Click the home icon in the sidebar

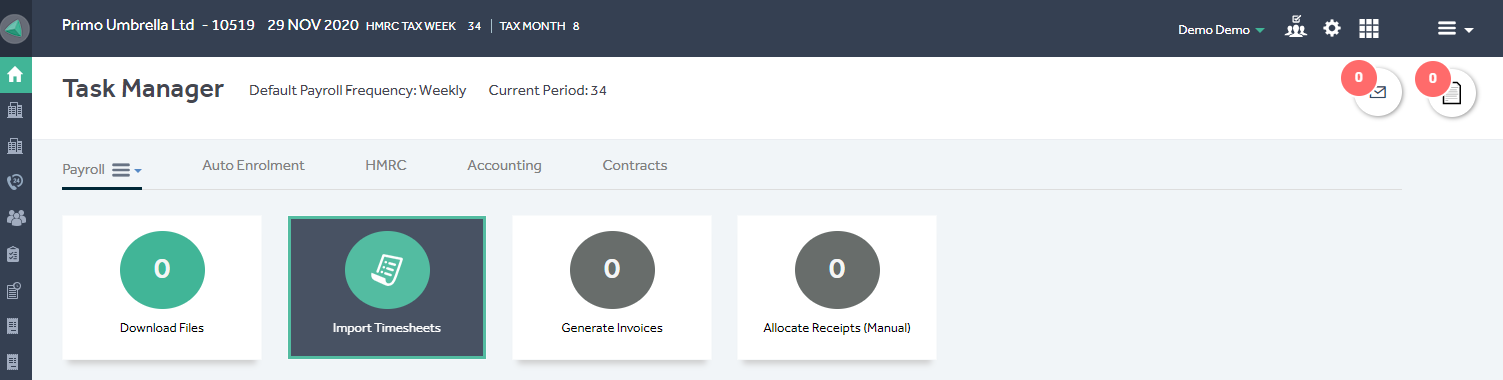(x=15, y=75)
